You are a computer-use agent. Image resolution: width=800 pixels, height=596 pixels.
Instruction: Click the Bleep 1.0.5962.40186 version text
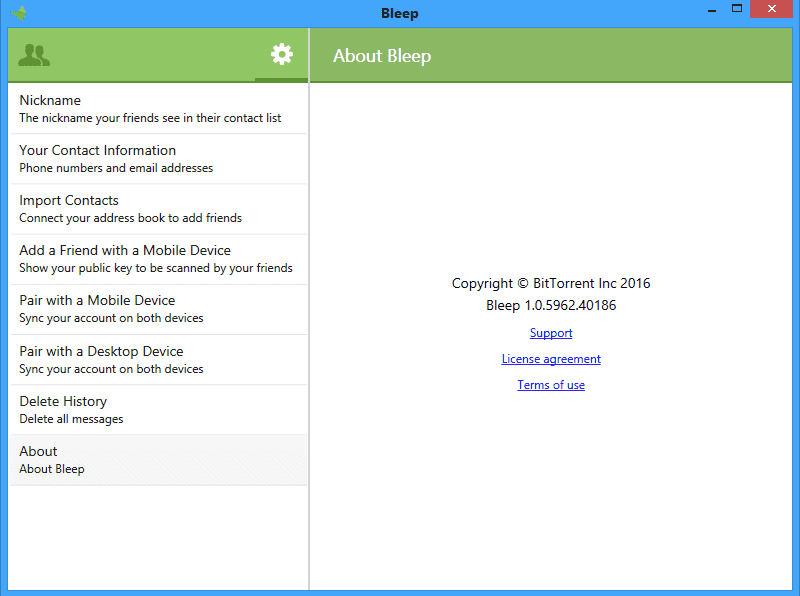tap(551, 305)
